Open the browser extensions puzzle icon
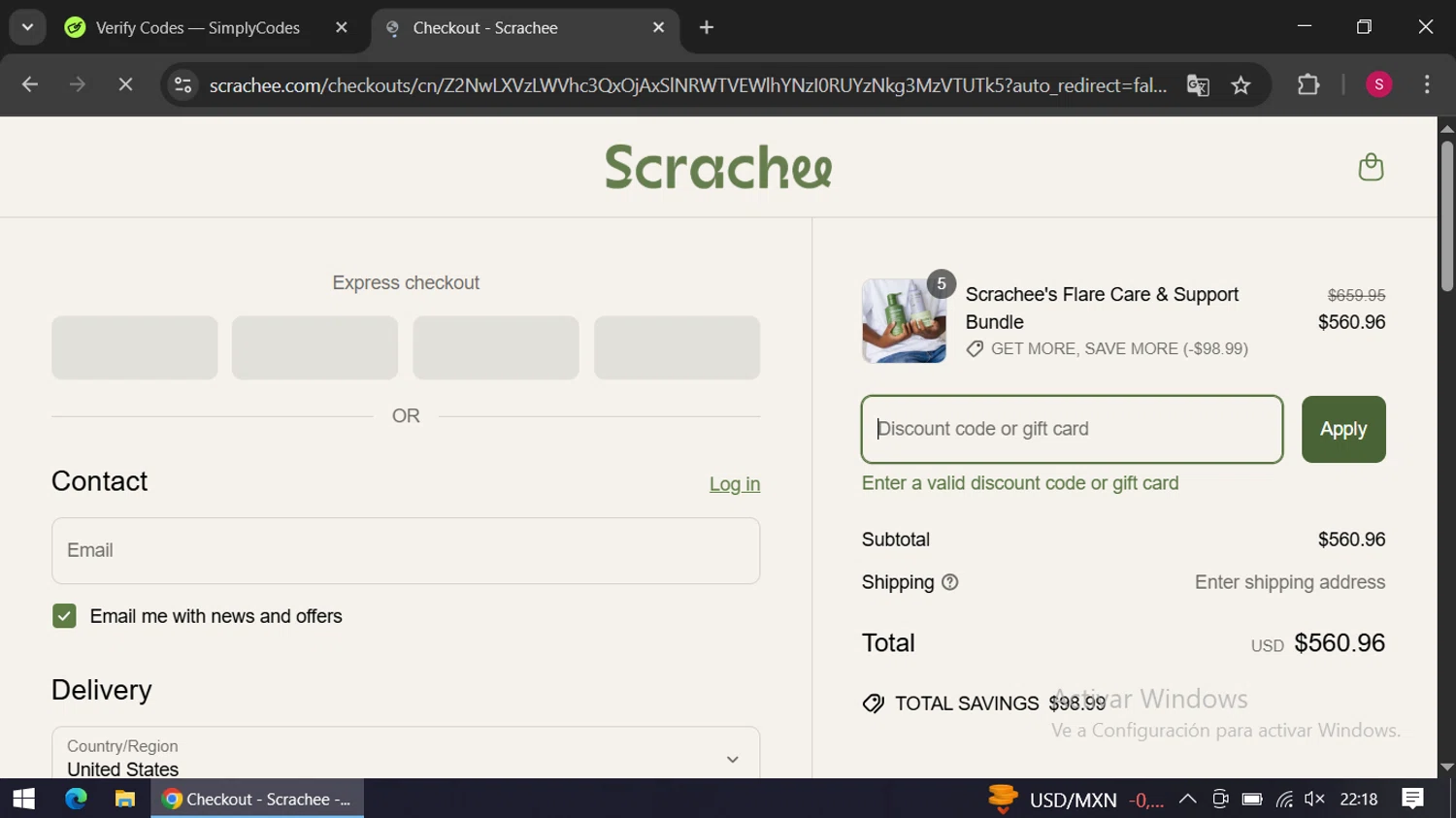This screenshot has width=1456, height=818. click(1308, 85)
